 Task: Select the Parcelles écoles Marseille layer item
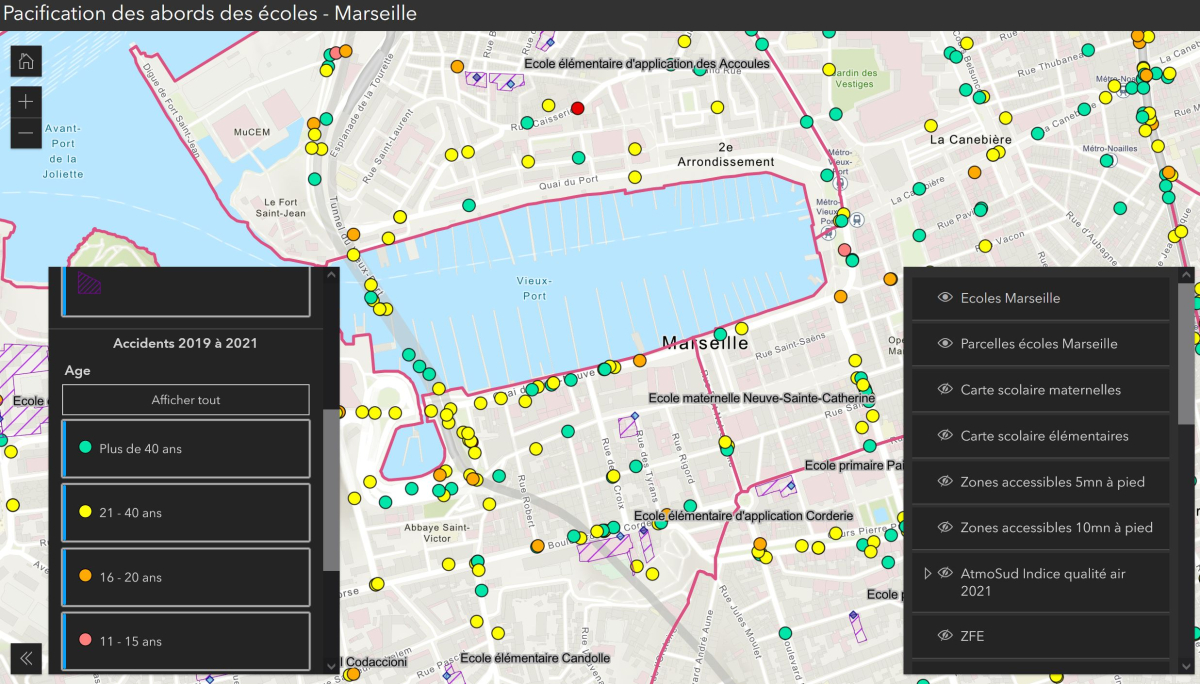click(x=1038, y=344)
